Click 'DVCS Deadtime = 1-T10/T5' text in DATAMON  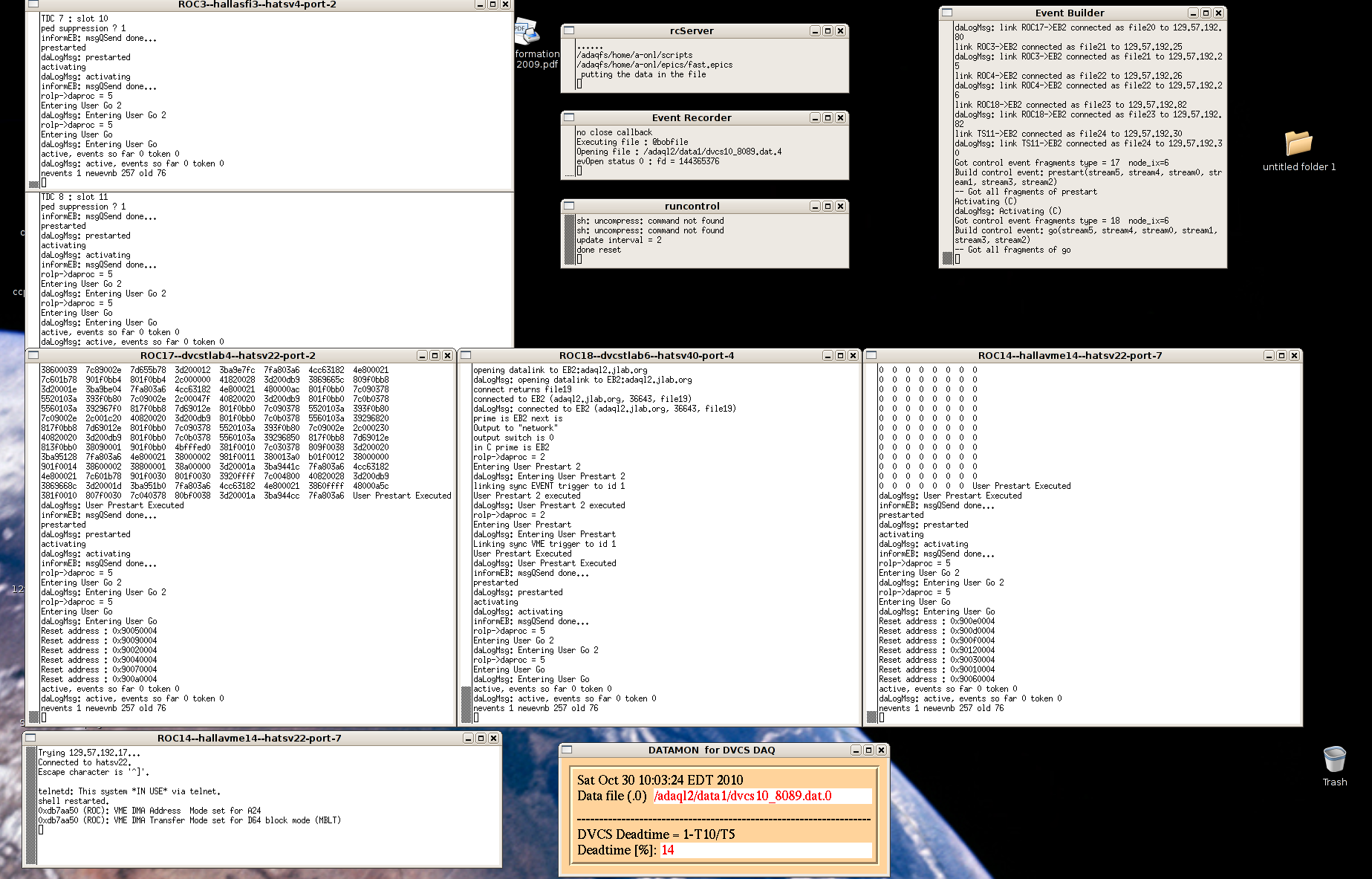[656, 834]
